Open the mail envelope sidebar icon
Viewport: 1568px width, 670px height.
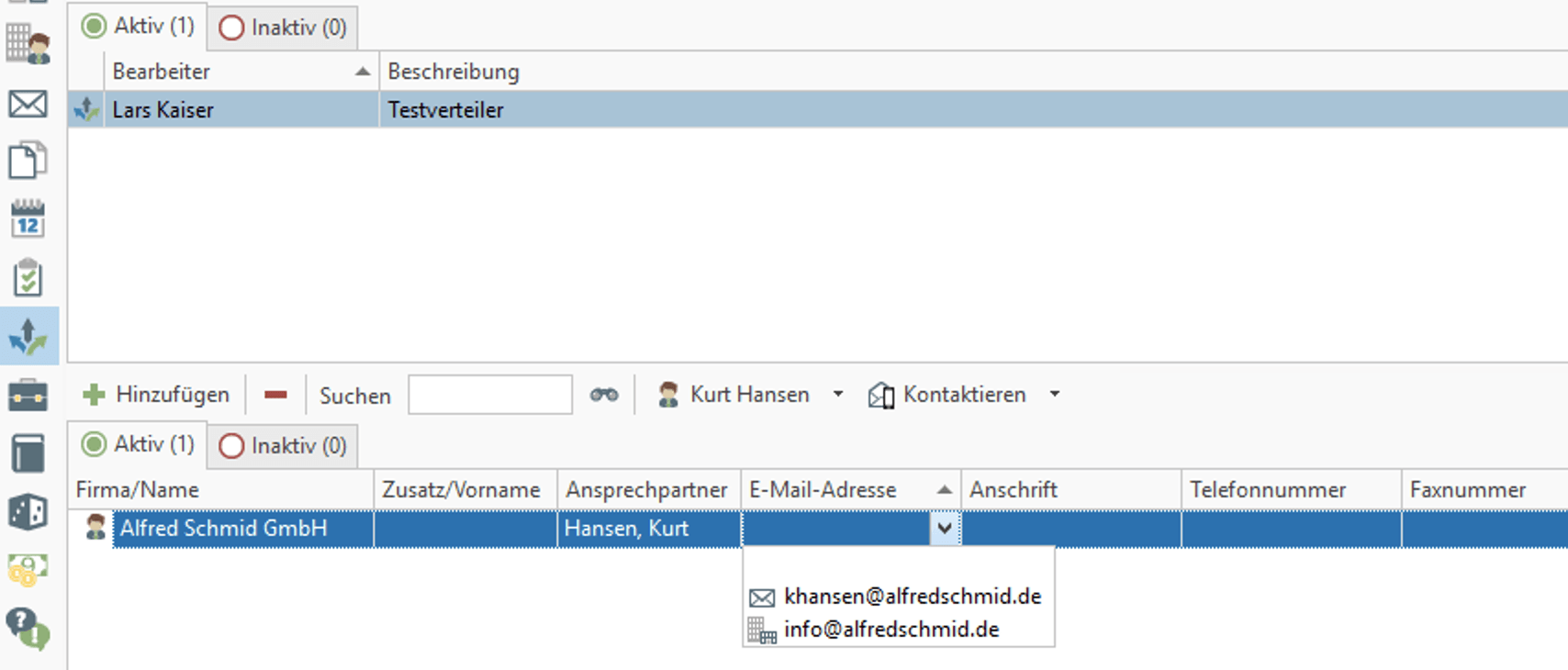click(28, 104)
